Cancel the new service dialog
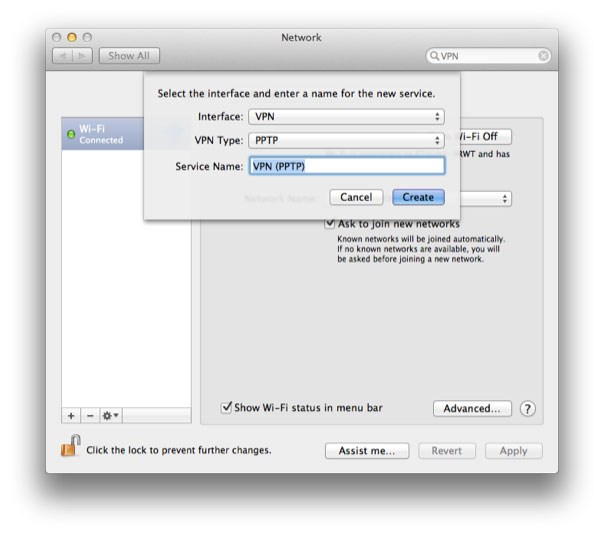This screenshot has width=604, height=536. pos(356,197)
